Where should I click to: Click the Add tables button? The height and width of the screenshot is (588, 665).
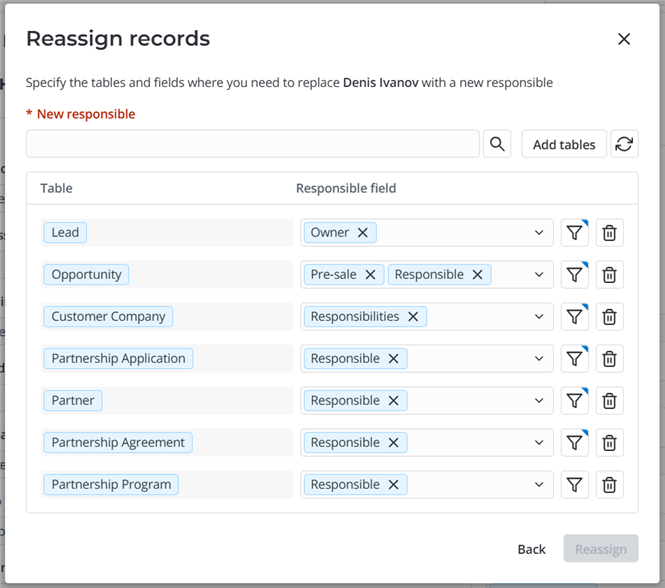pyautogui.click(x=564, y=144)
